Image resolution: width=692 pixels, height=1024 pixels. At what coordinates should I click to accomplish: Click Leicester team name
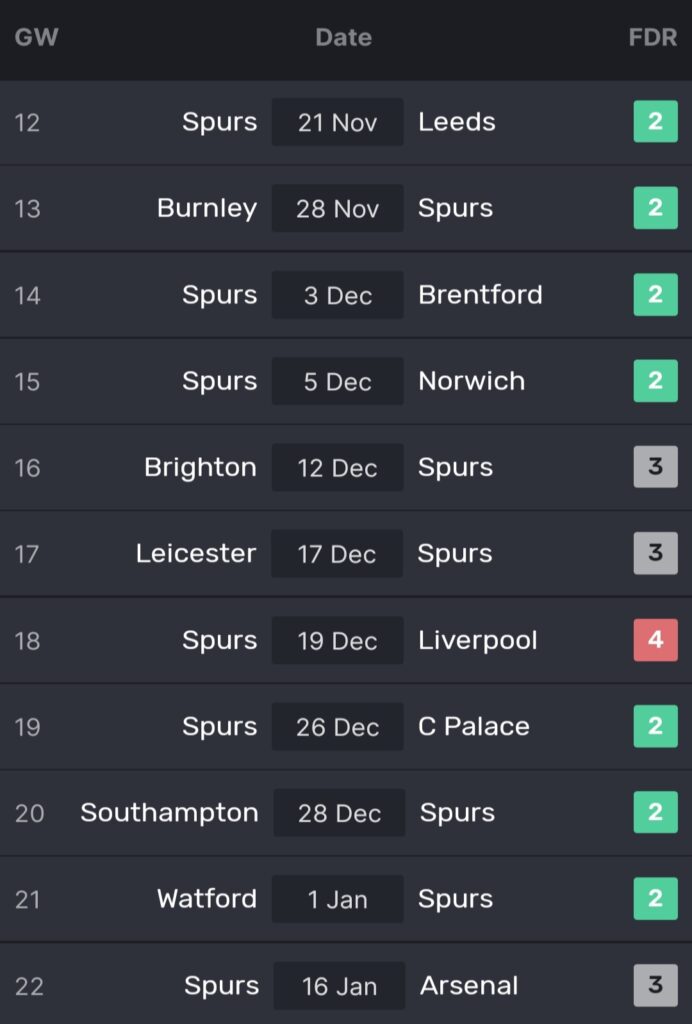point(196,553)
